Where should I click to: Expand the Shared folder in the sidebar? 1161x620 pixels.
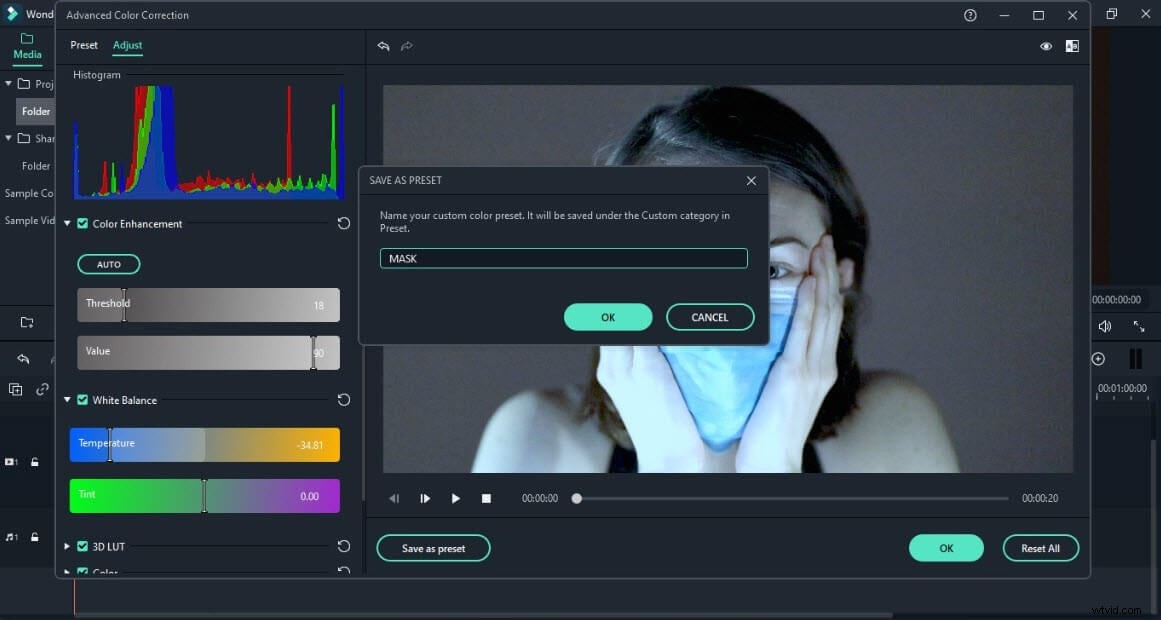click(8, 138)
